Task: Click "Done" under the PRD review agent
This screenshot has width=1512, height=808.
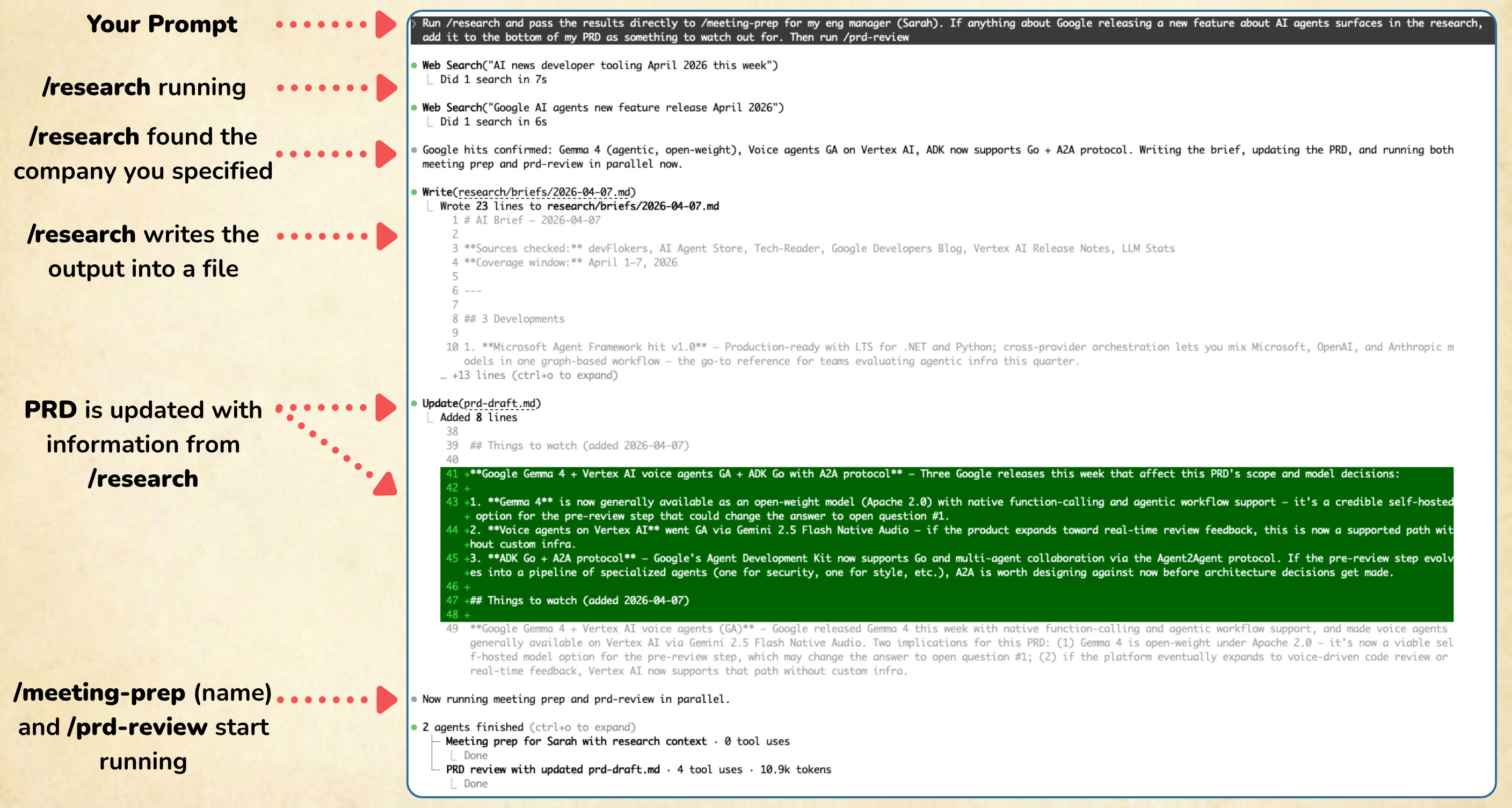Action: point(475,784)
